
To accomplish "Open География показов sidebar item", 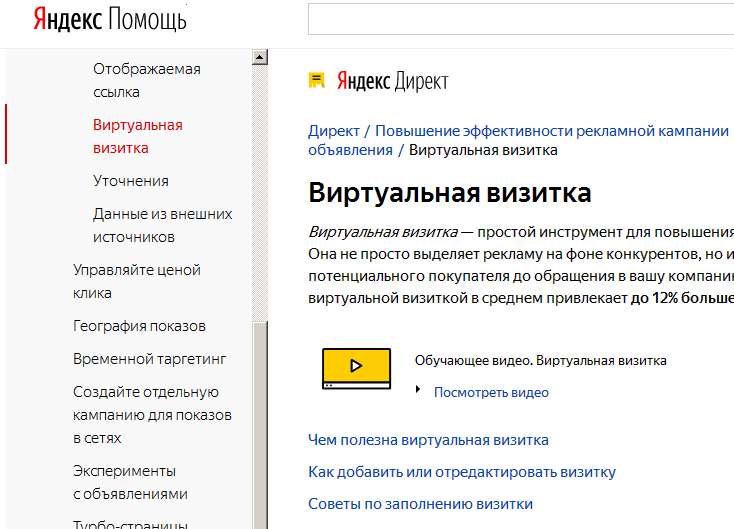I will (139, 326).
